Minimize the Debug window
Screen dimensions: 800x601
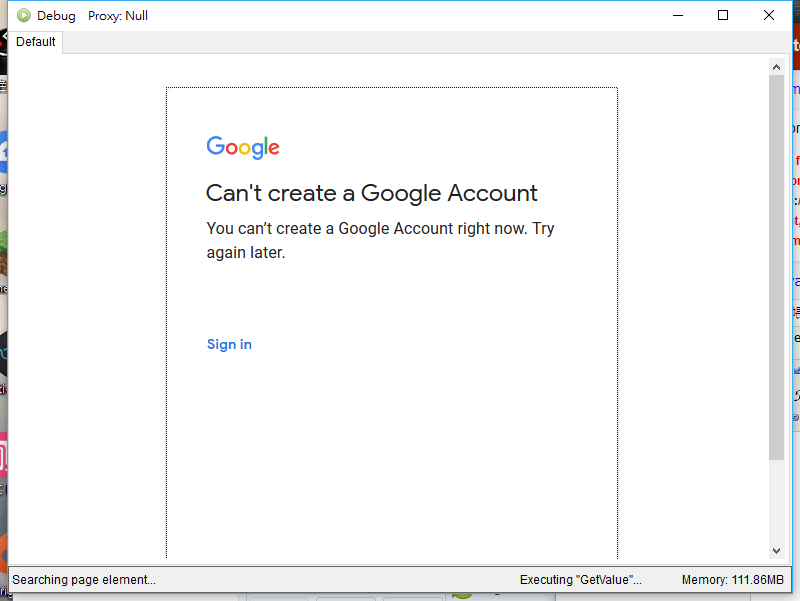pyautogui.click(x=677, y=15)
